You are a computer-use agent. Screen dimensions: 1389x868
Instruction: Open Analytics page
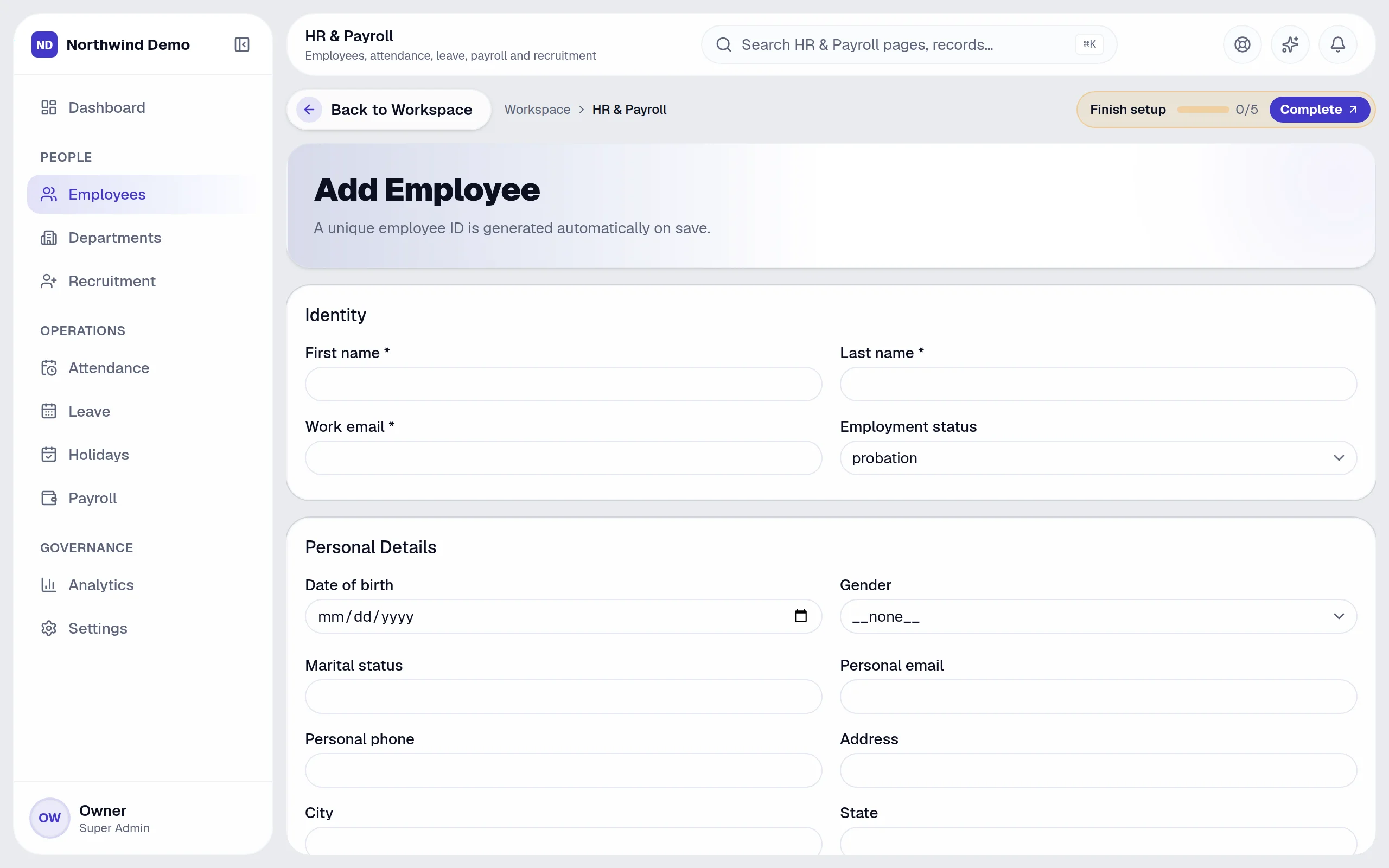(x=143, y=585)
